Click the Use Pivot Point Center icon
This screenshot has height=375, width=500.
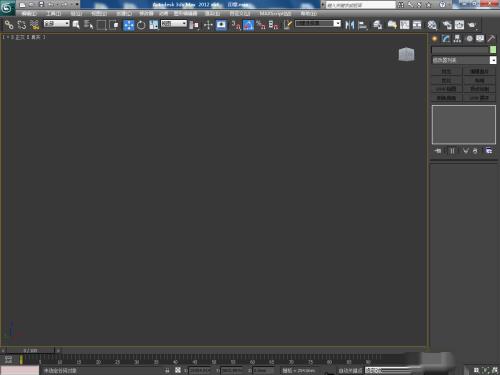click(194, 25)
